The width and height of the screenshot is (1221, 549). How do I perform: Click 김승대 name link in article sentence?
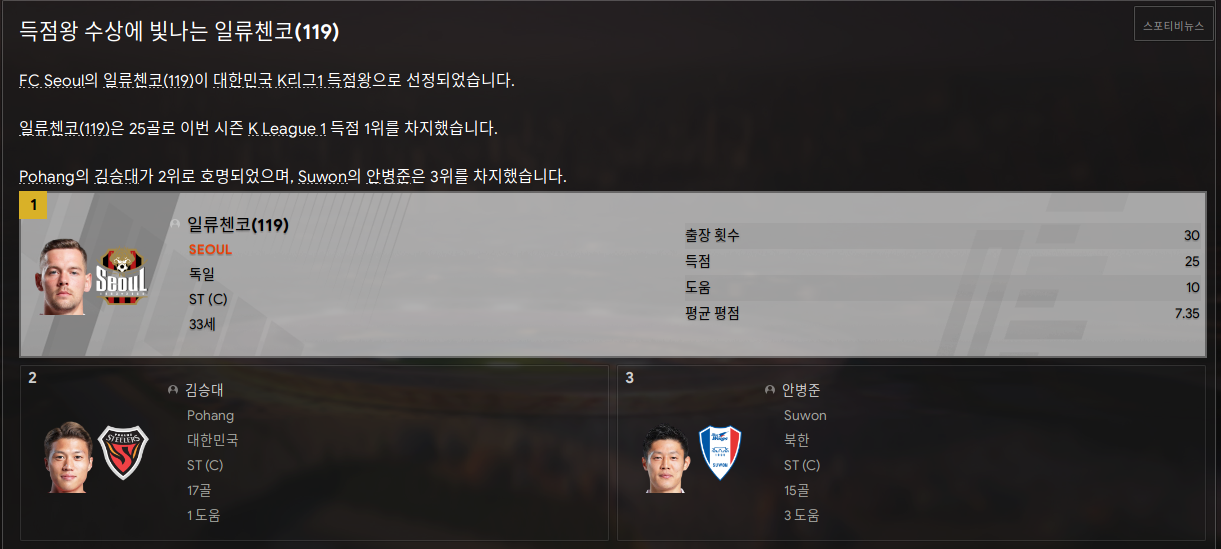click(x=115, y=176)
